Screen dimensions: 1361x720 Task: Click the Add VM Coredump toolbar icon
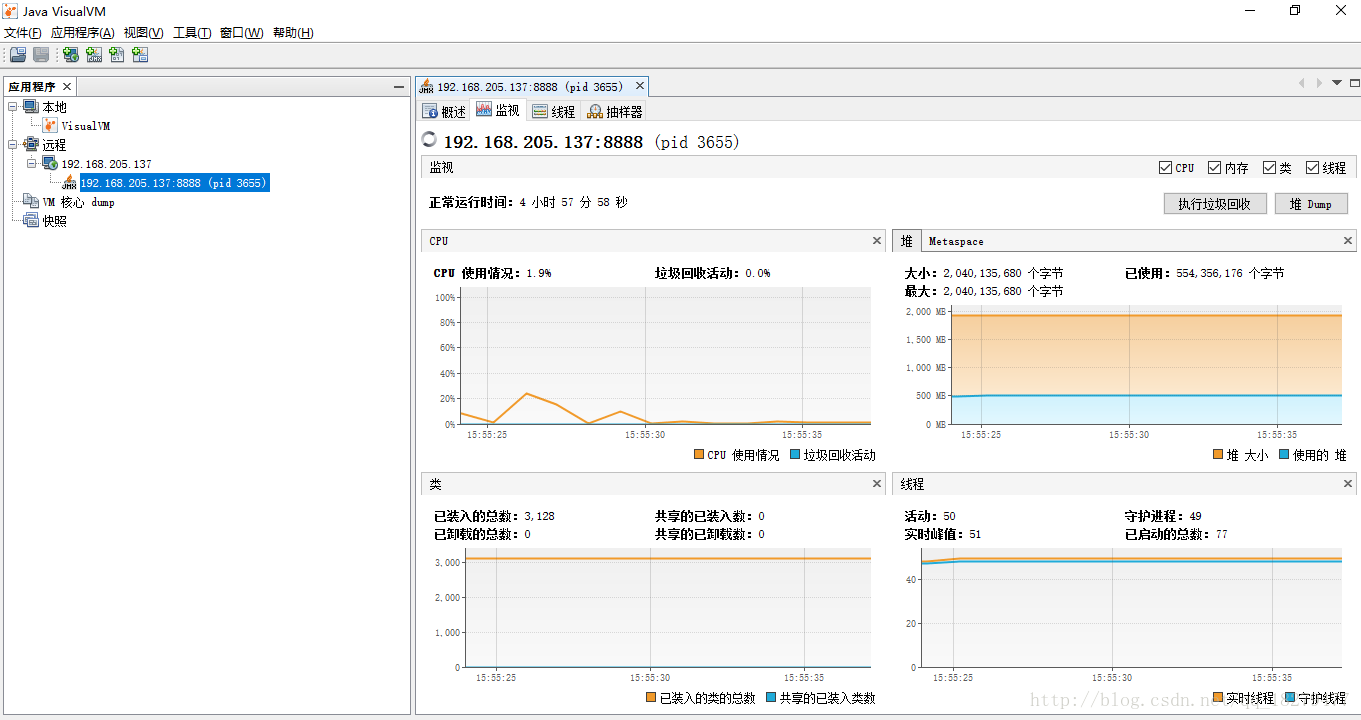(x=117, y=55)
